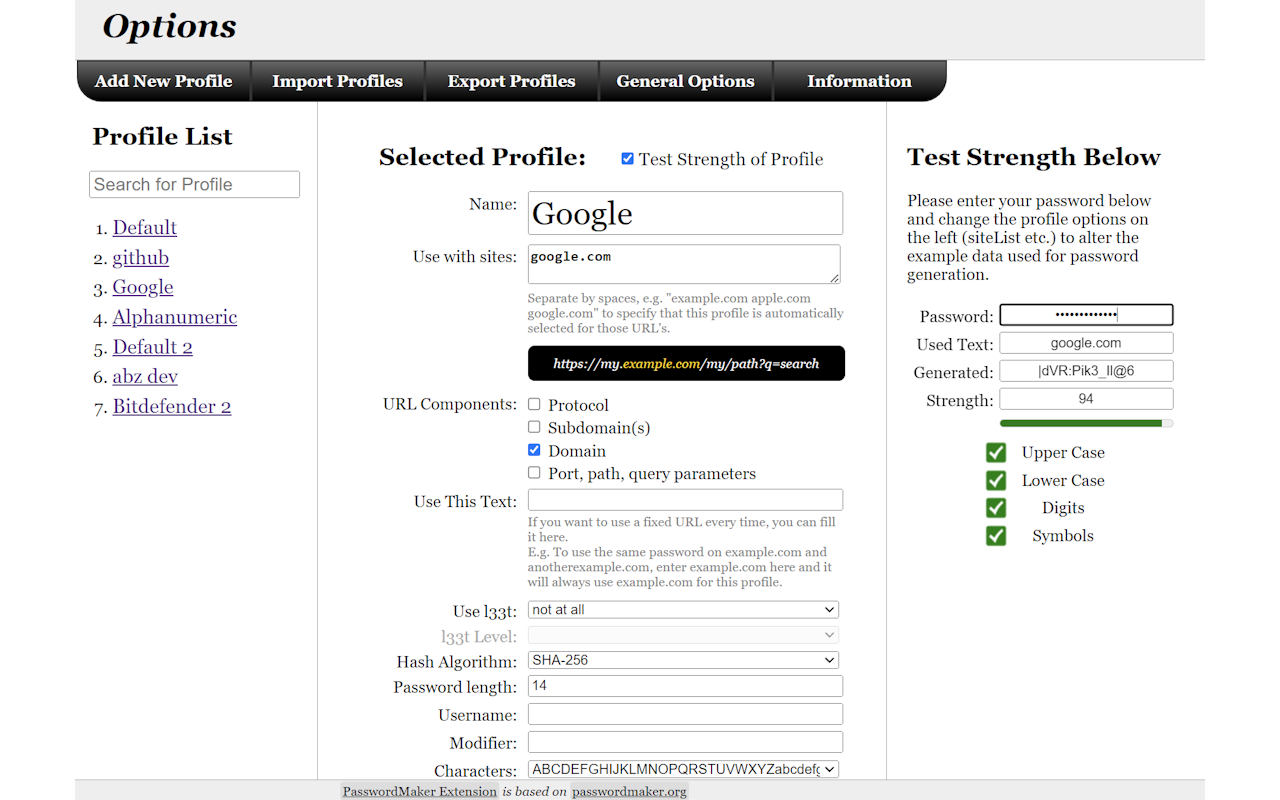Toggle Test Strength of Profile checkbox
This screenshot has width=1280, height=800.
[x=627, y=158]
